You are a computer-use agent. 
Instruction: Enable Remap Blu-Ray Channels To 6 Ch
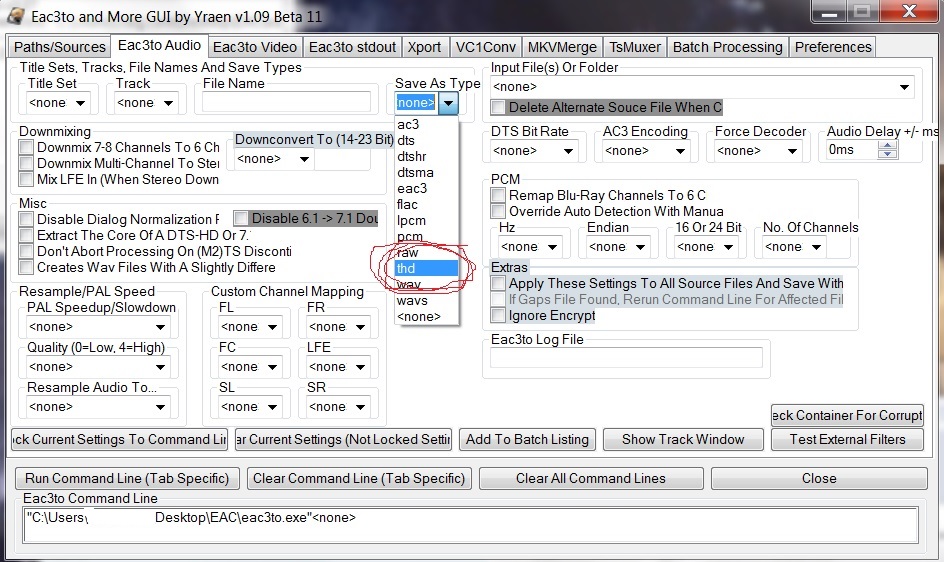point(498,195)
